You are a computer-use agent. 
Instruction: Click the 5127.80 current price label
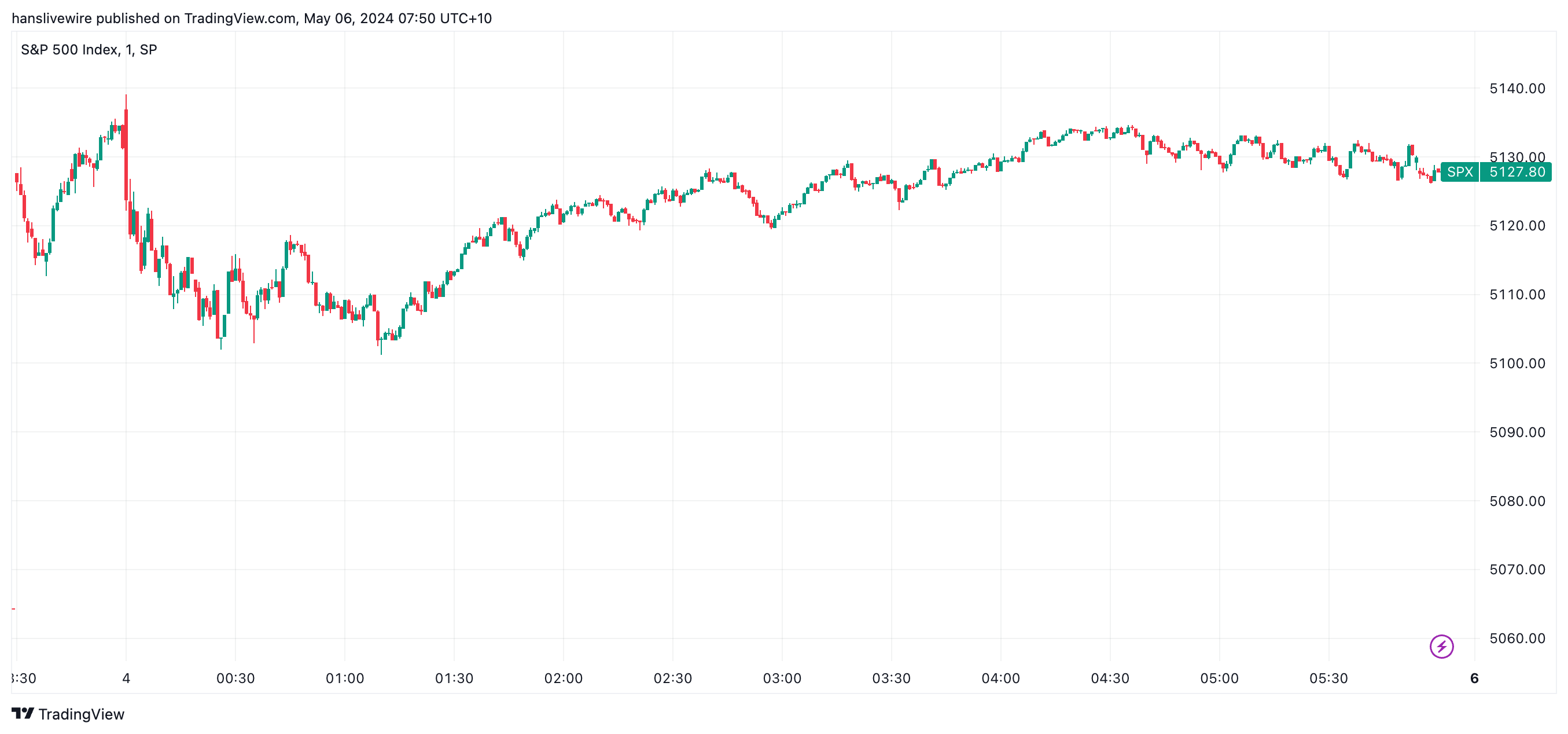click(x=1517, y=172)
